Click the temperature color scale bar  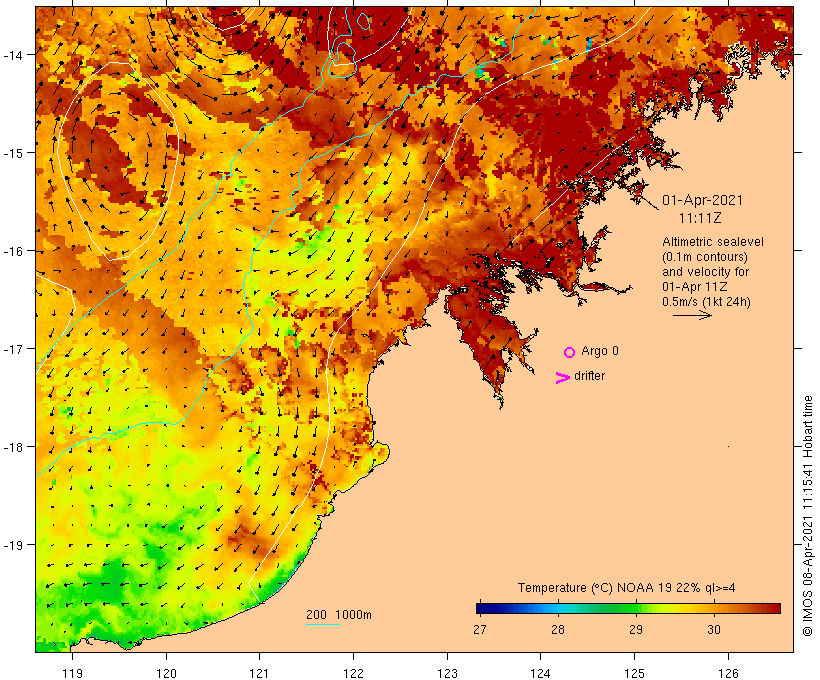coord(628,608)
